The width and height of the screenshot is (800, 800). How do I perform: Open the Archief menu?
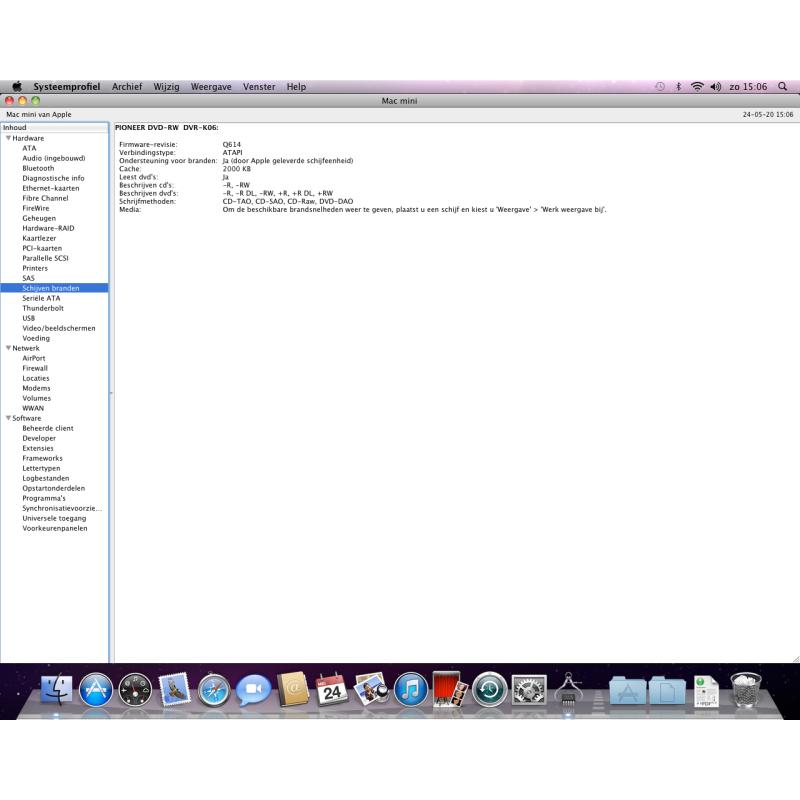pos(127,87)
